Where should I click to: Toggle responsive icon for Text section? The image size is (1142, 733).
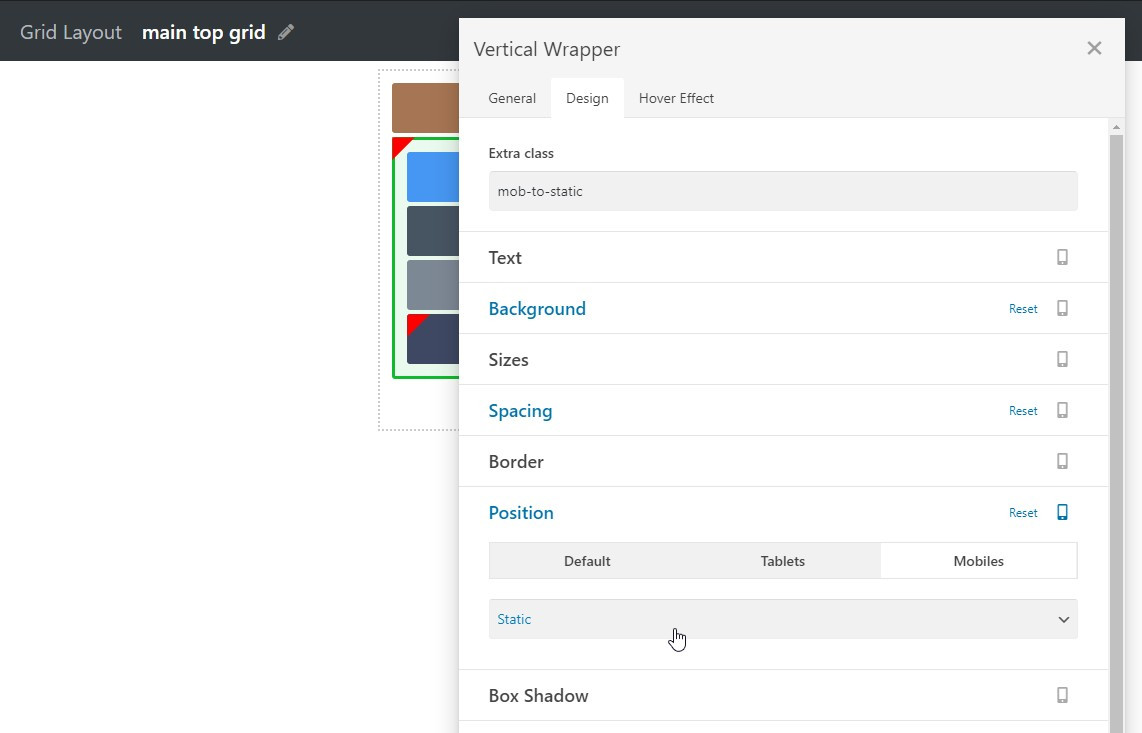1063,257
